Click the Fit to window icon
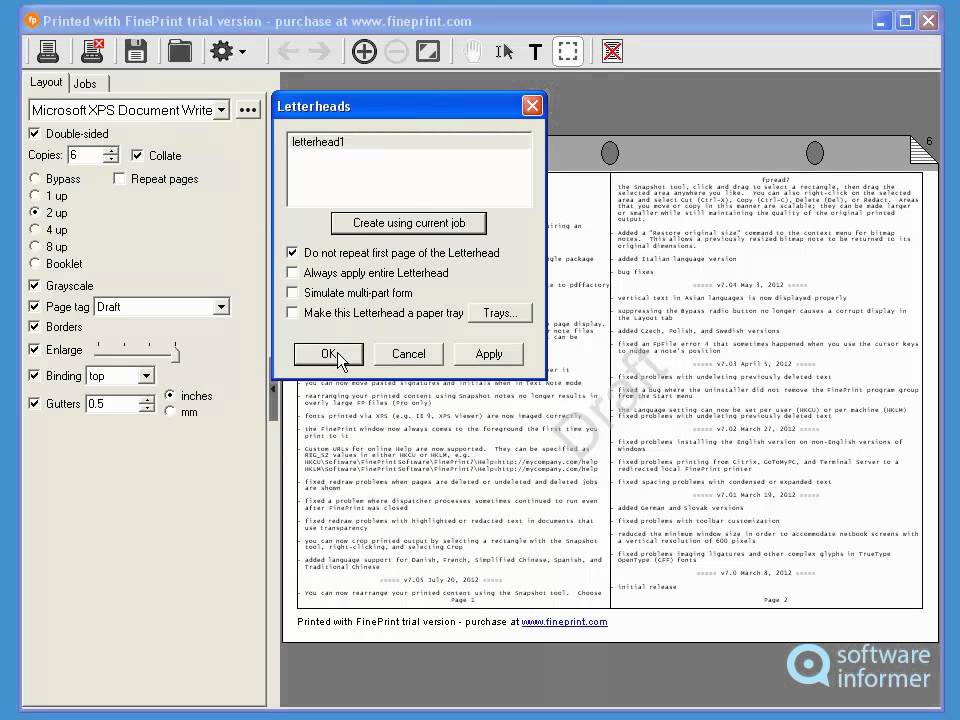 (x=428, y=51)
